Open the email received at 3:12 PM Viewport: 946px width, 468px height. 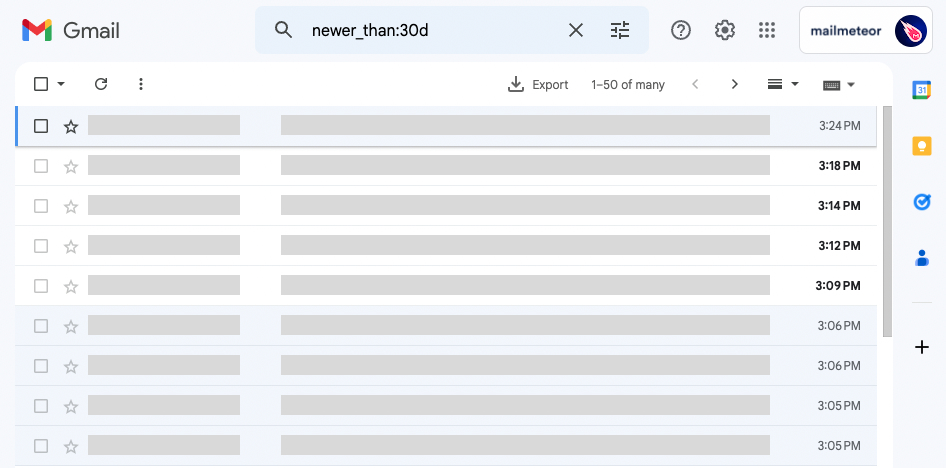tap(446, 246)
